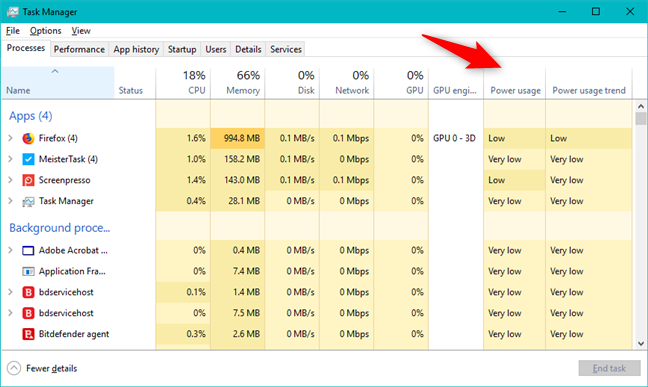This screenshot has width=648, height=387.
Task: Switch to the Users tab
Action: point(216,49)
